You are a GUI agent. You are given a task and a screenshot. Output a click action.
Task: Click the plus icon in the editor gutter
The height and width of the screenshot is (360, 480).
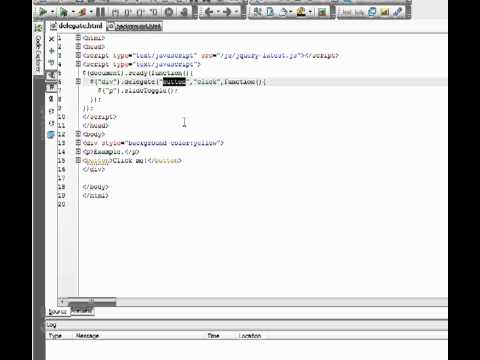(51, 51)
